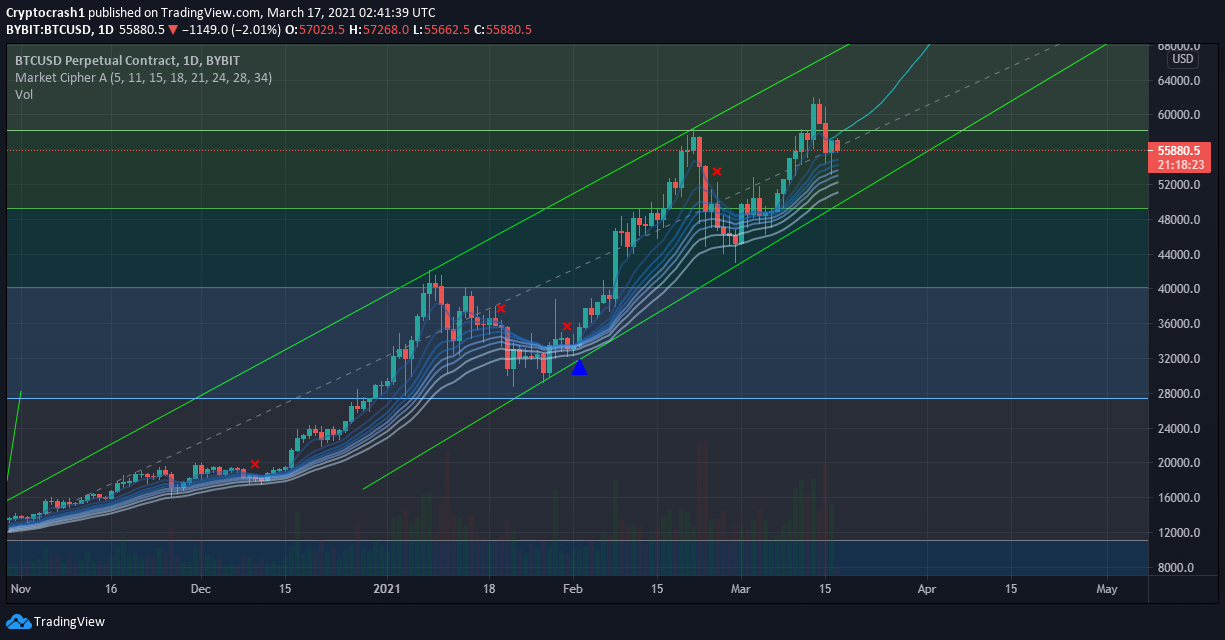Select the green horizontal line just below 60000
The height and width of the screenshot is (640, 1225).
click(x=575, y=130)
